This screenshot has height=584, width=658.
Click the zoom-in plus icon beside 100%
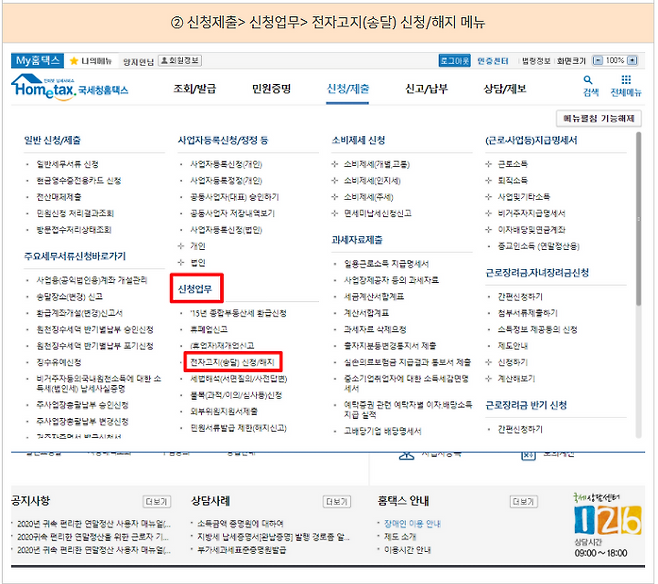click(633, 61)
